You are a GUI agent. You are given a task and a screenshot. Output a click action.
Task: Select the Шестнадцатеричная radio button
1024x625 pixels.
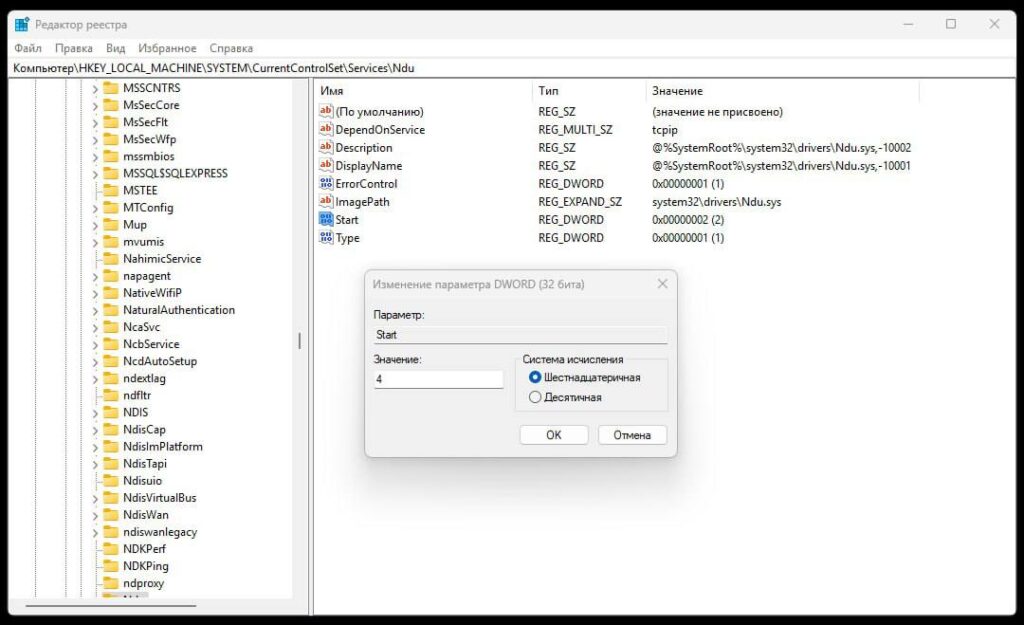[x=535, y=377]
